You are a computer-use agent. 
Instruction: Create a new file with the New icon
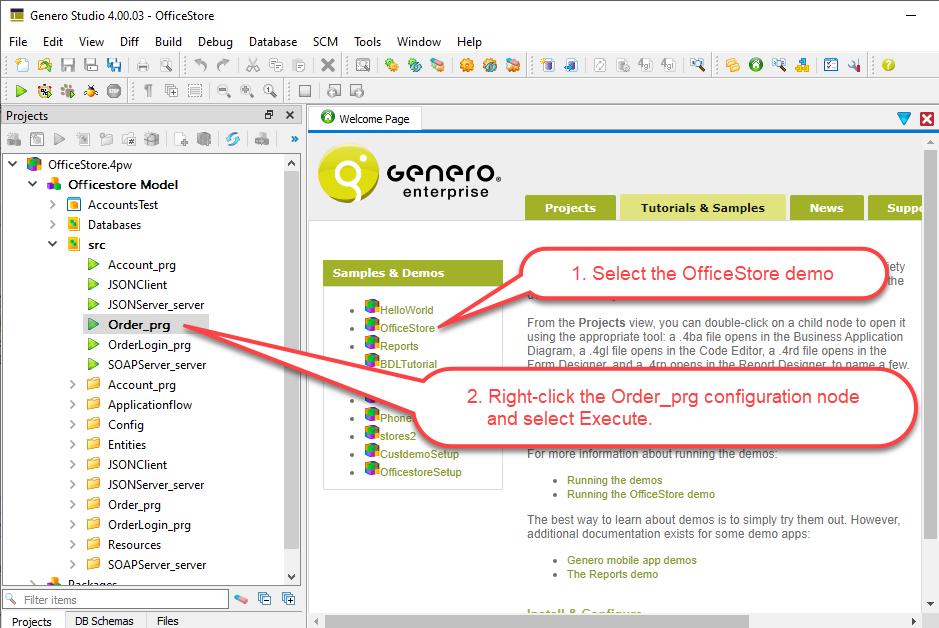[x=20, y=64]
